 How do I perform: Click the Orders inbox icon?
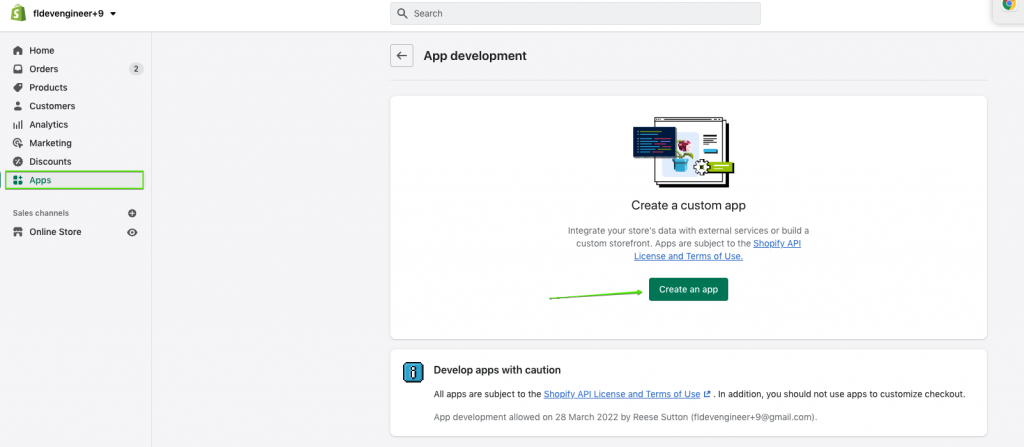18,69
